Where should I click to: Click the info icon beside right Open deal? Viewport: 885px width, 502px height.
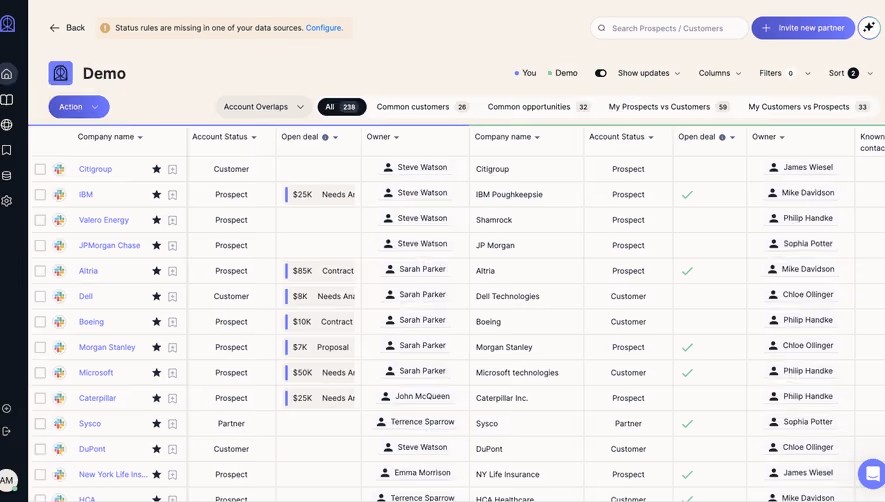[722, 137]
